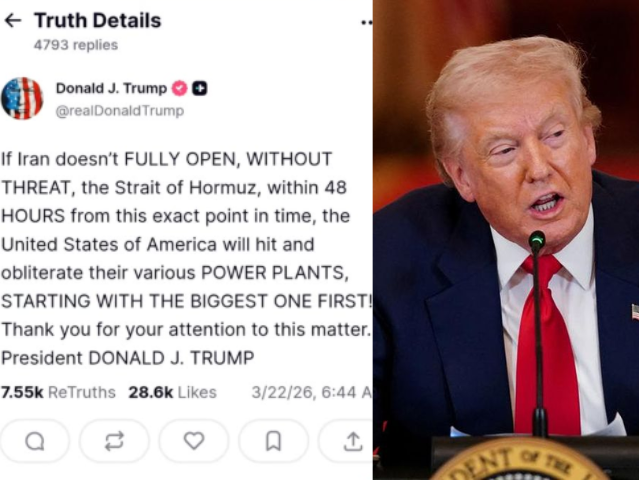Click the presidential seal on the podium

520,460
